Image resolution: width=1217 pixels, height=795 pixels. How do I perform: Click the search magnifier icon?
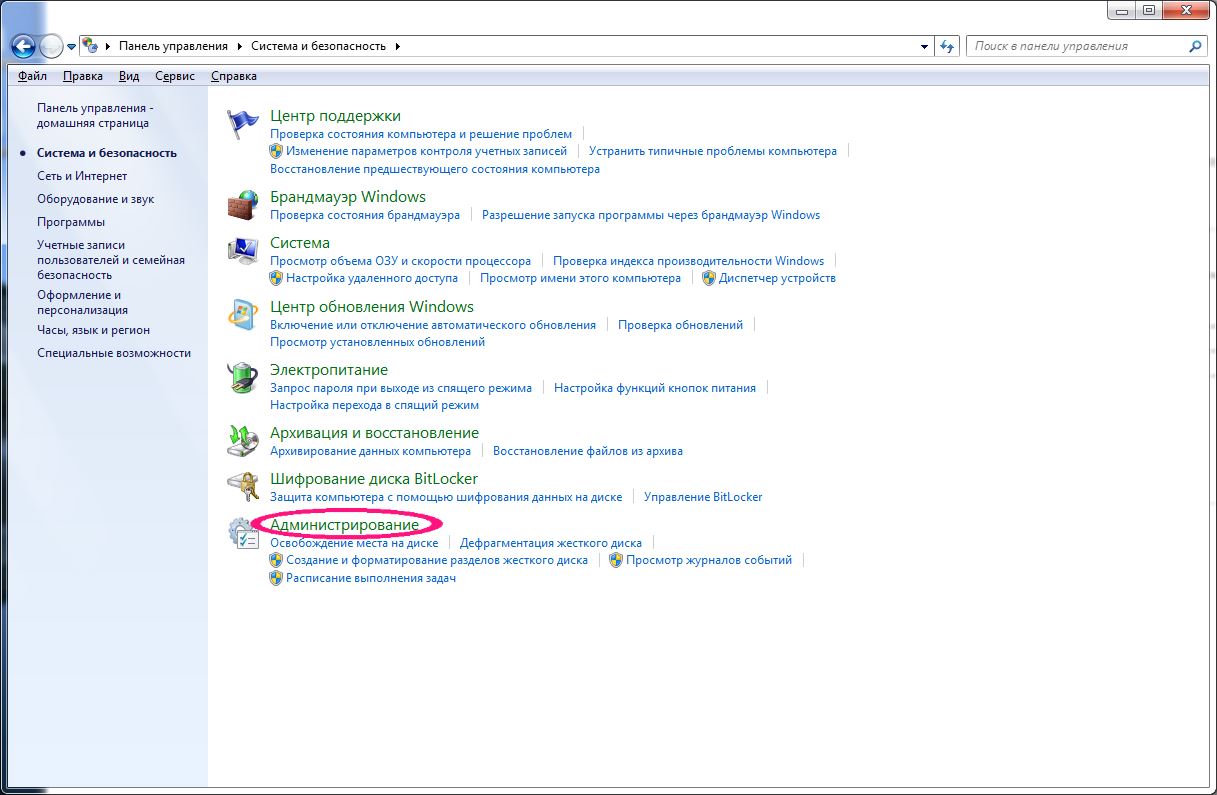click(x=1195, y=46)
